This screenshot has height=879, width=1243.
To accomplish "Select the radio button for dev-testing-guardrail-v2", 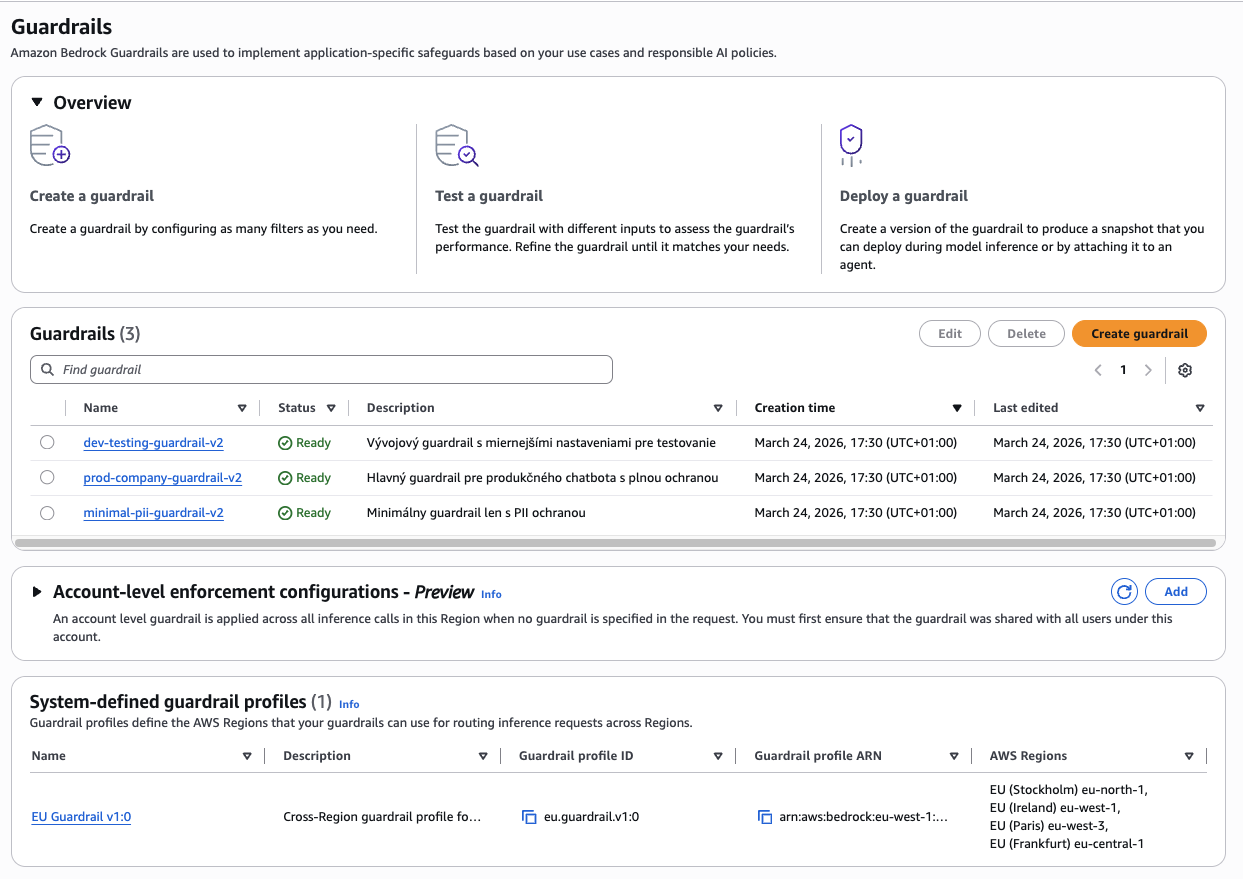I will [47, 442].
